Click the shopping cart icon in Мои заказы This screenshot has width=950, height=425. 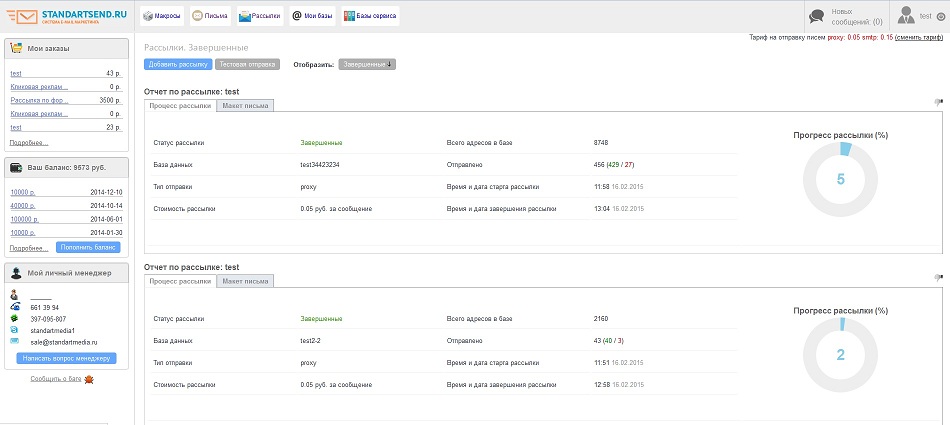click(17, 49)
